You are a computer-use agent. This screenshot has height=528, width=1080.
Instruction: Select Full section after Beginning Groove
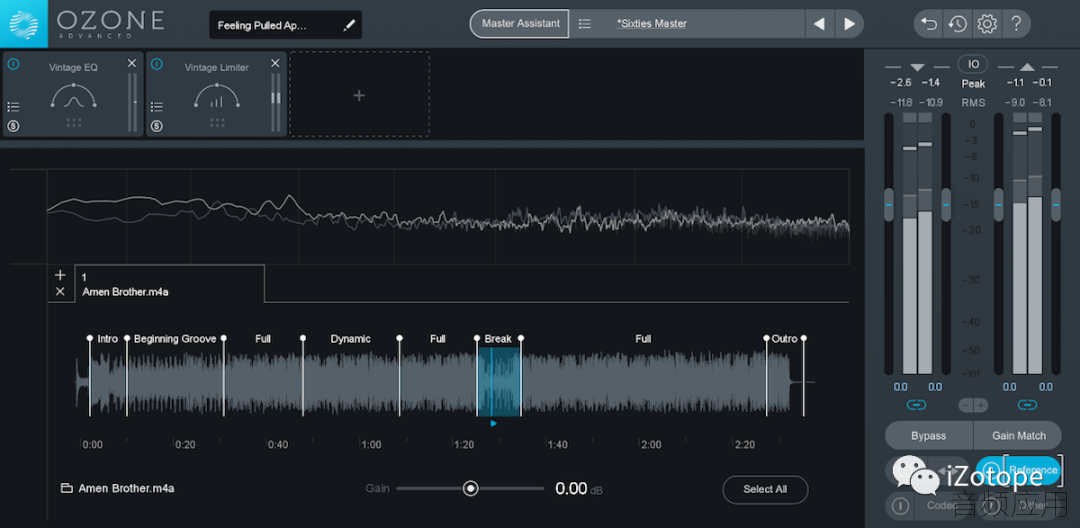(x=263, y=339)
